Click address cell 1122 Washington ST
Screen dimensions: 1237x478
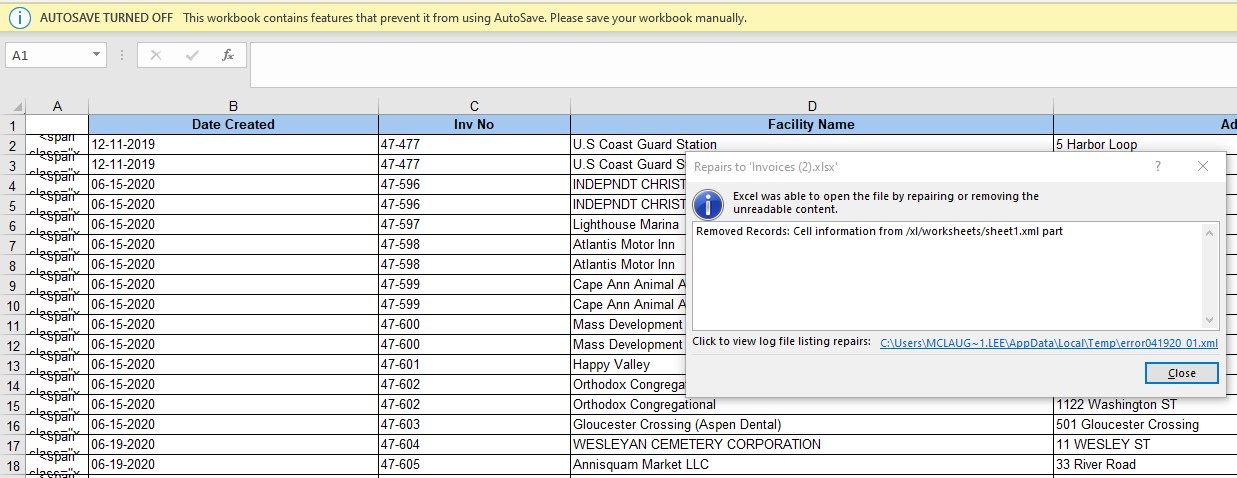pos(1145,405)
